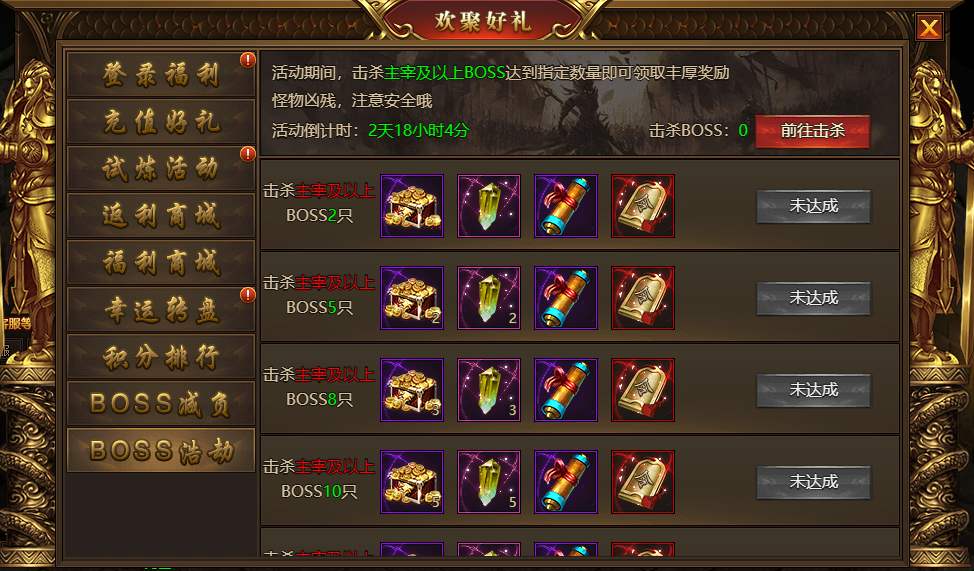Open the 试炼活动 tab
The width and height of the screenshot is (974, 571).
point(161,168)
